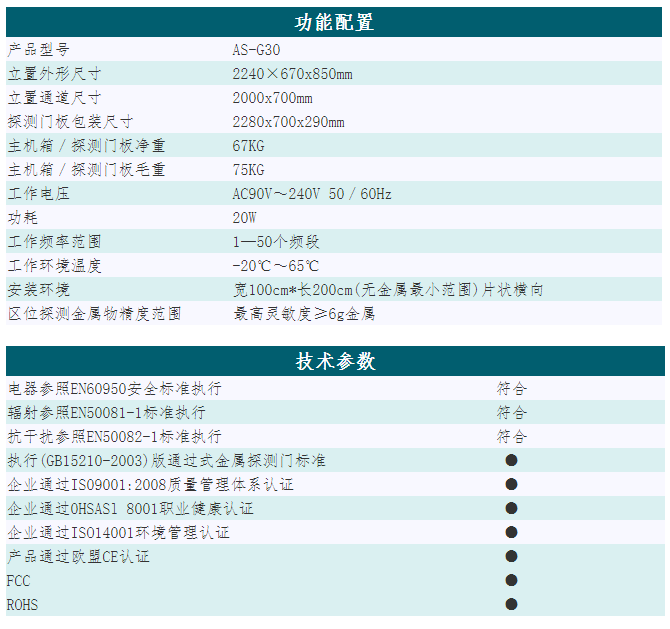Select the net weight value 67KG
Viewport: 670px width, 629px height.
[x=248, y=145]
